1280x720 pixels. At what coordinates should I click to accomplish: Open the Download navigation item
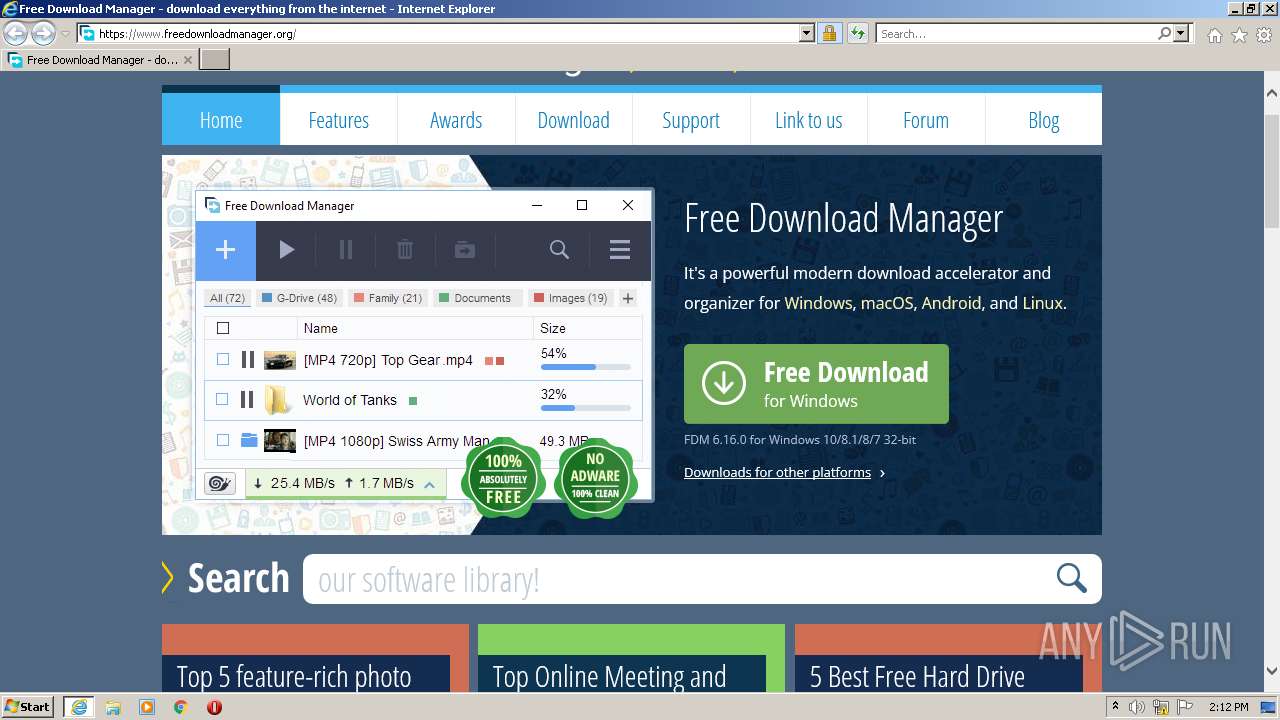click(573, 120)
